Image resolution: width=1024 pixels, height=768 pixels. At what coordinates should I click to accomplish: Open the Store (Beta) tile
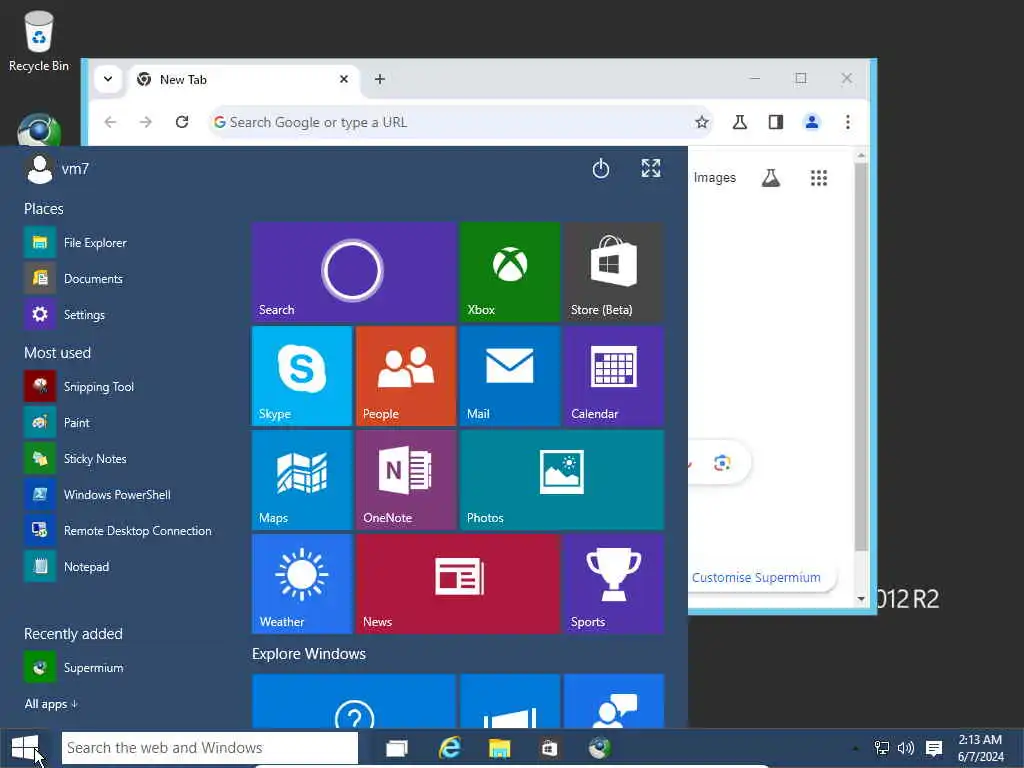click(614, 272)
